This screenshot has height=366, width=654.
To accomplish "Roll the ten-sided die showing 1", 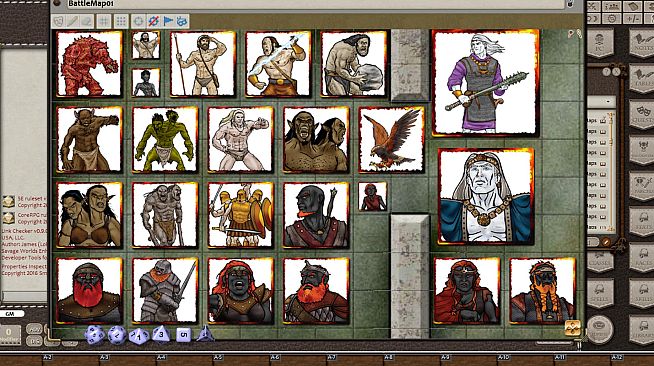I will tap(139, 336).
